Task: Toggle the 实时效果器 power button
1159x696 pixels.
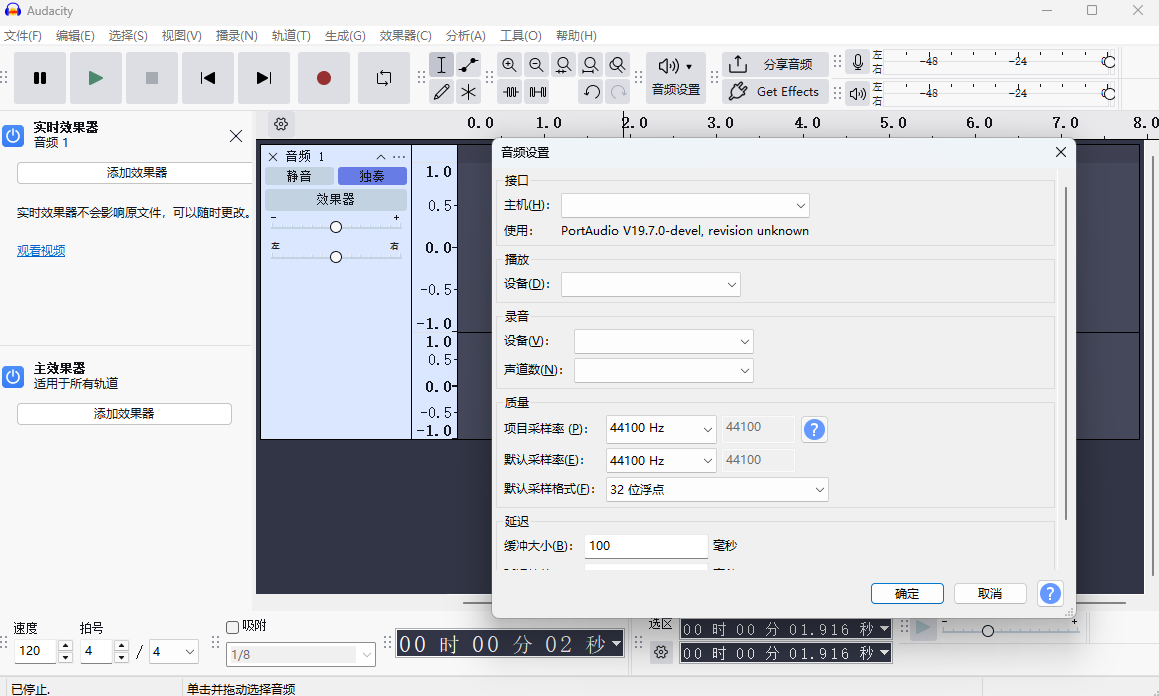Action: (x=13, y=136)
